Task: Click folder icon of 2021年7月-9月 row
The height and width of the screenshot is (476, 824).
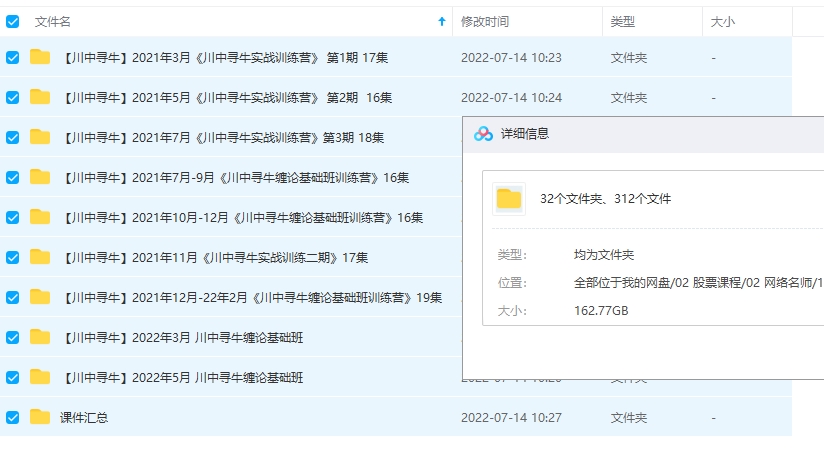Action: coord(40,177)
